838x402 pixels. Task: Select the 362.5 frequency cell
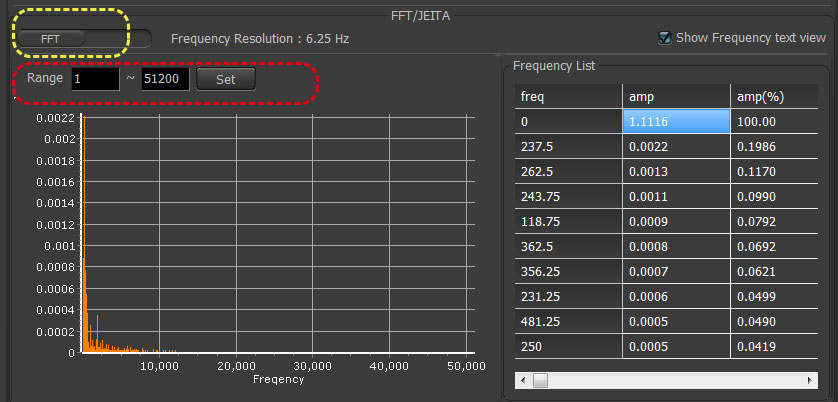[x=568, y=245]
